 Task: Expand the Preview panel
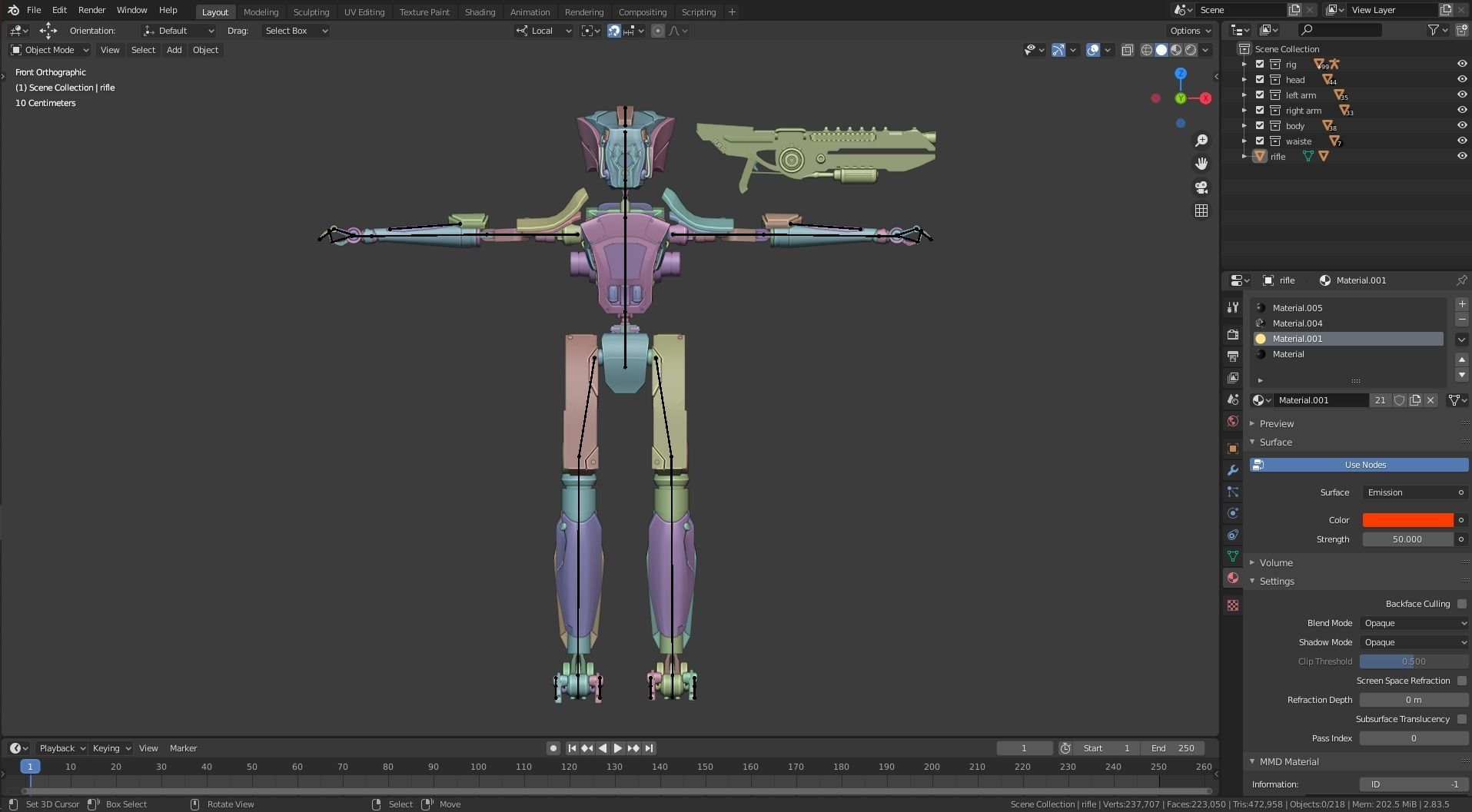[1276, 424]
